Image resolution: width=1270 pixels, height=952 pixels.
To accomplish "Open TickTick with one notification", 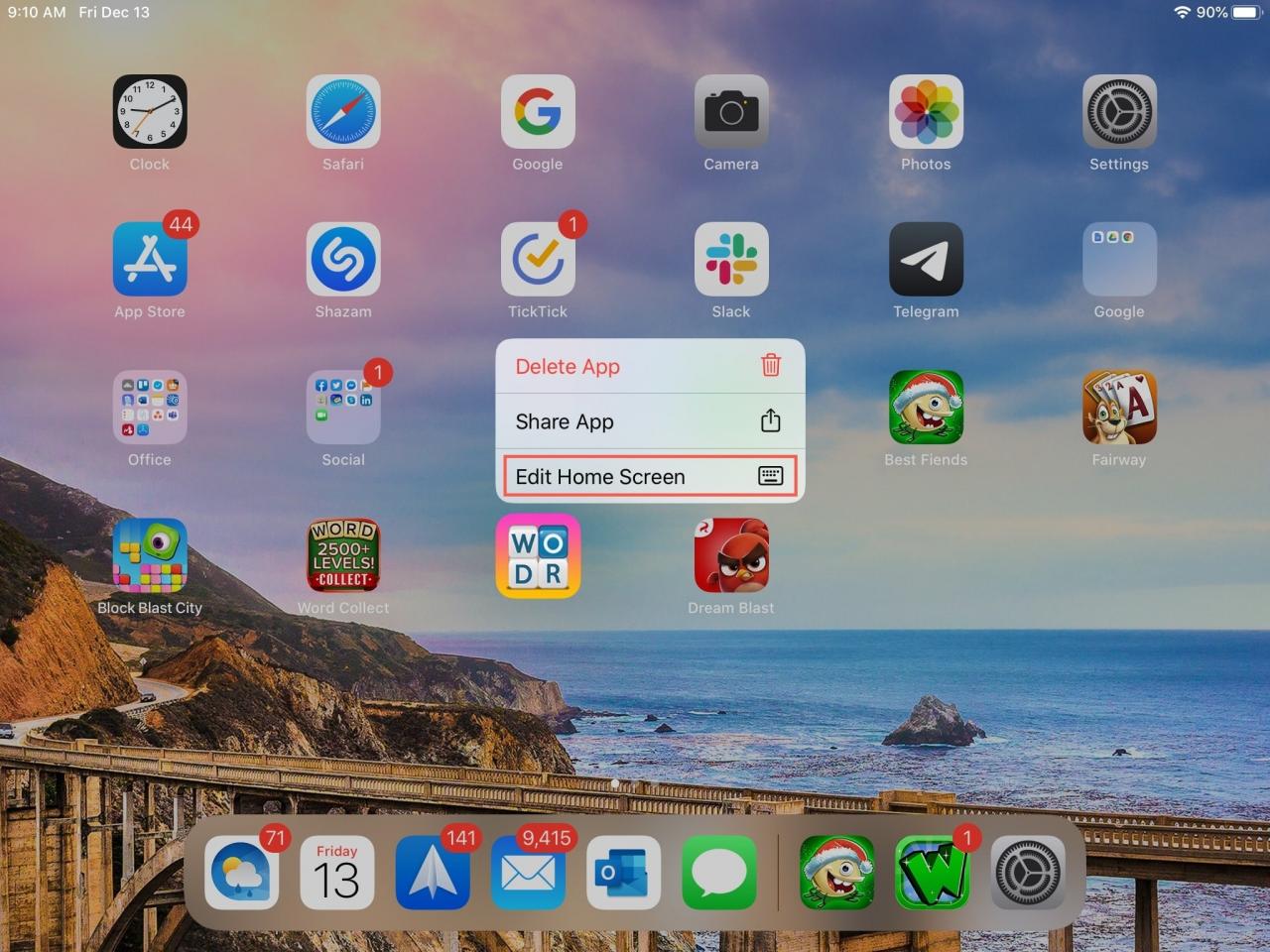I will pos(537,260).
